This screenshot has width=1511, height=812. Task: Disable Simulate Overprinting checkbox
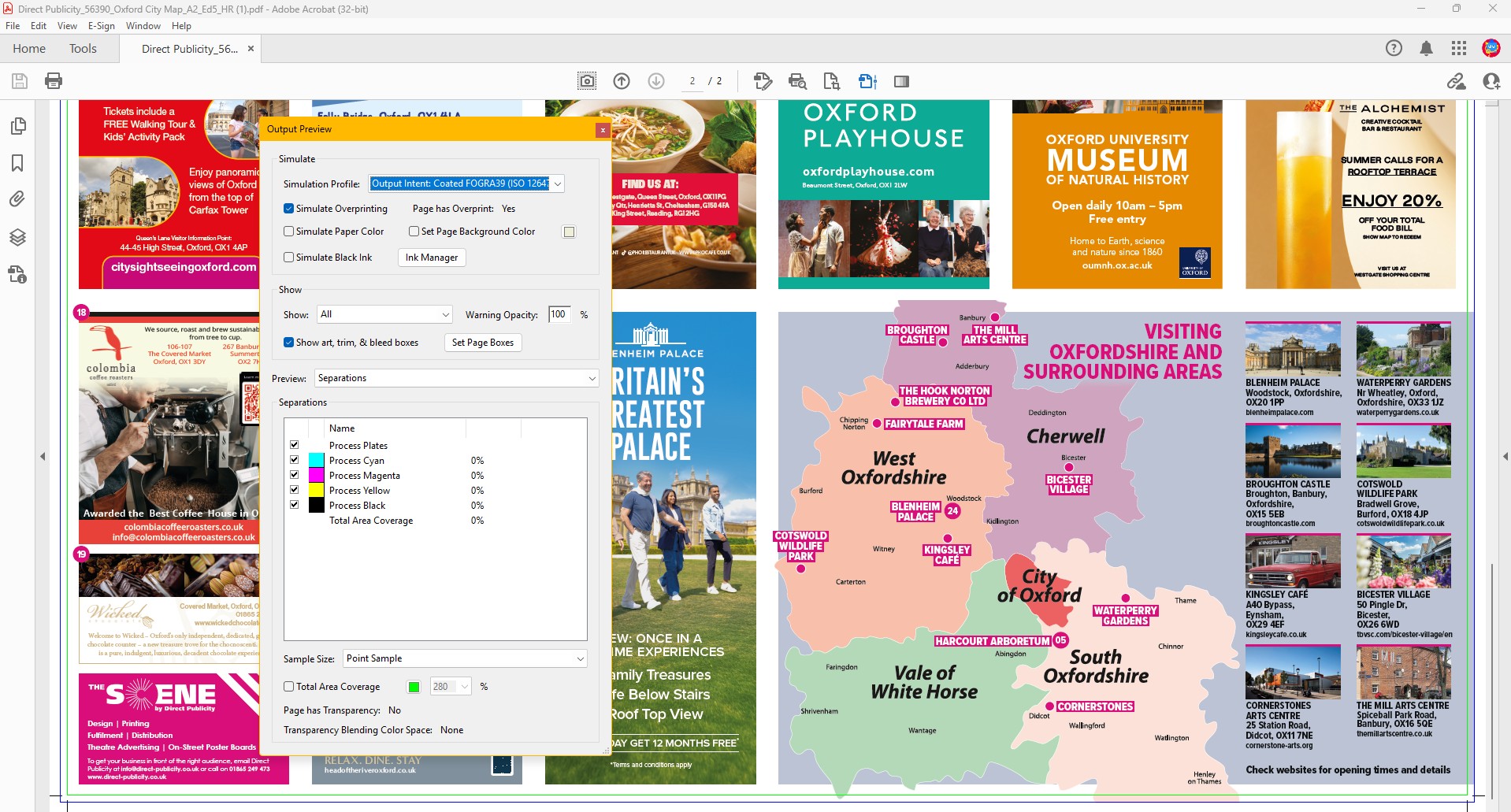tap(289, 209)
